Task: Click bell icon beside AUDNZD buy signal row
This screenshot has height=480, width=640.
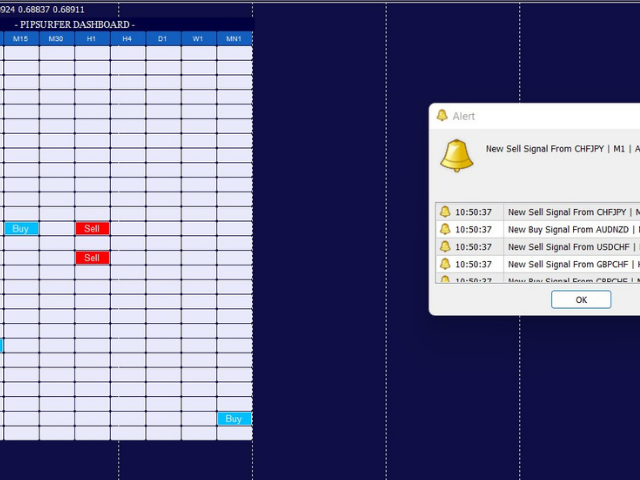Action: (x=445, y=229)
